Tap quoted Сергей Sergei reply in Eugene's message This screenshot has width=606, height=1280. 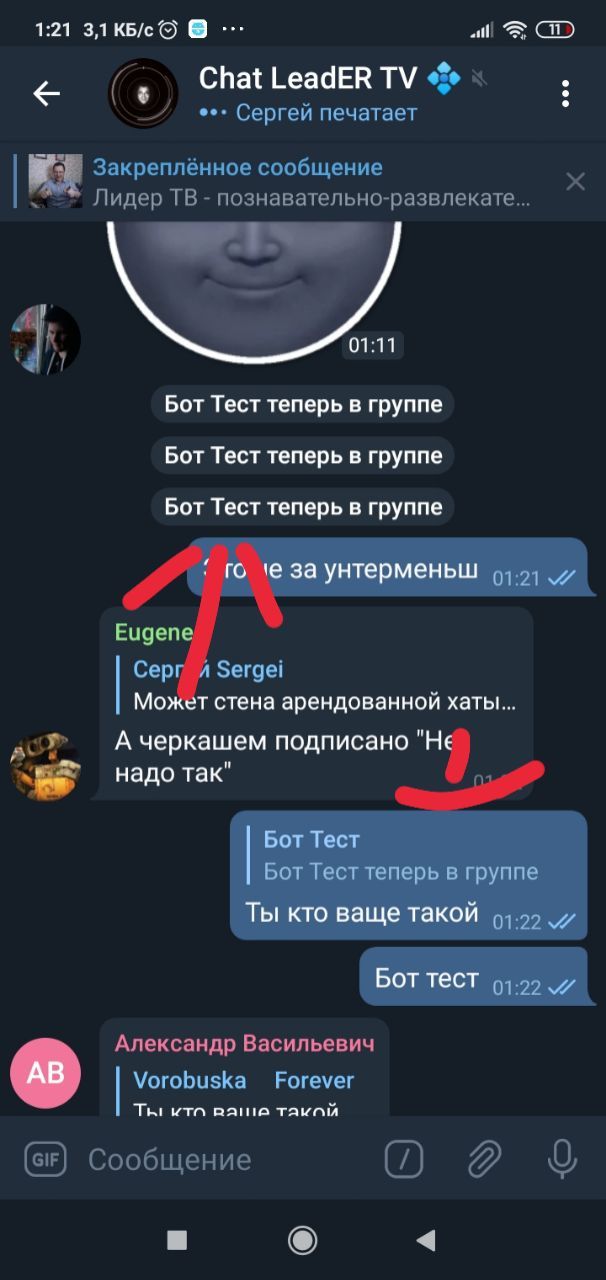[322, 685]
